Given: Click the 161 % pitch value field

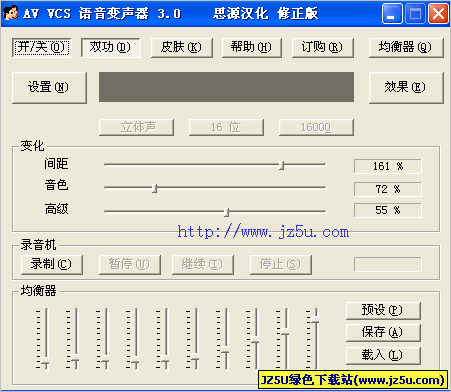Looking at the screenshot, I should tap(388, 166).
